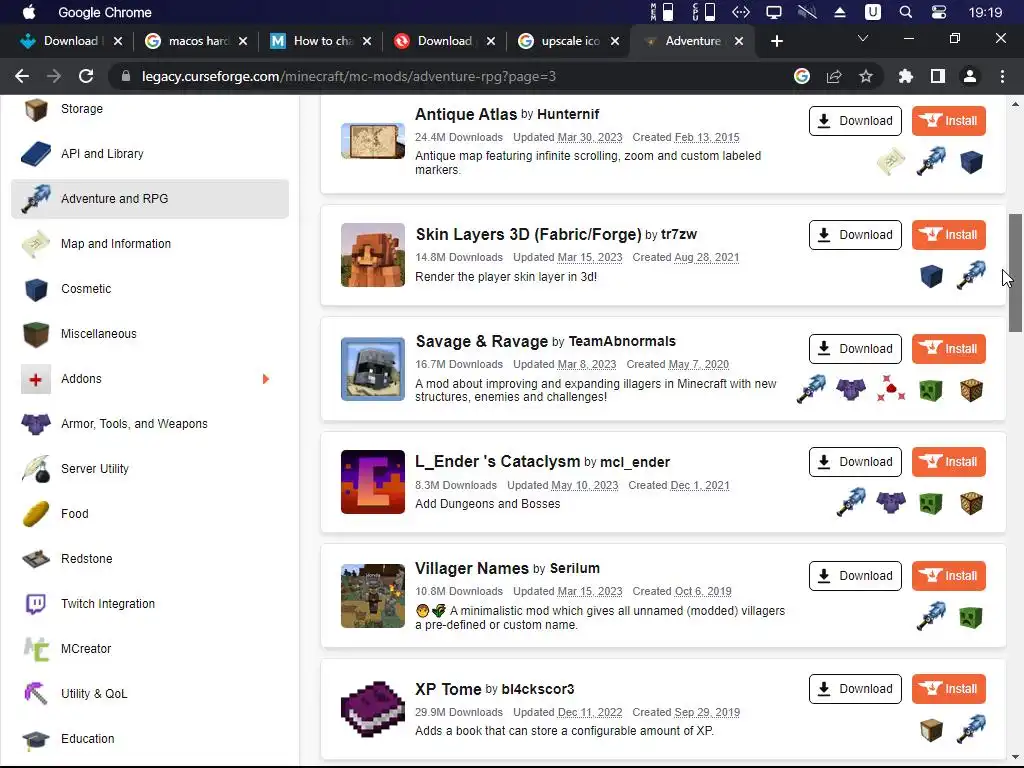Install L_Ender 's Cataclysm mod
This screenshot has width=1024, height=768.
948,462
